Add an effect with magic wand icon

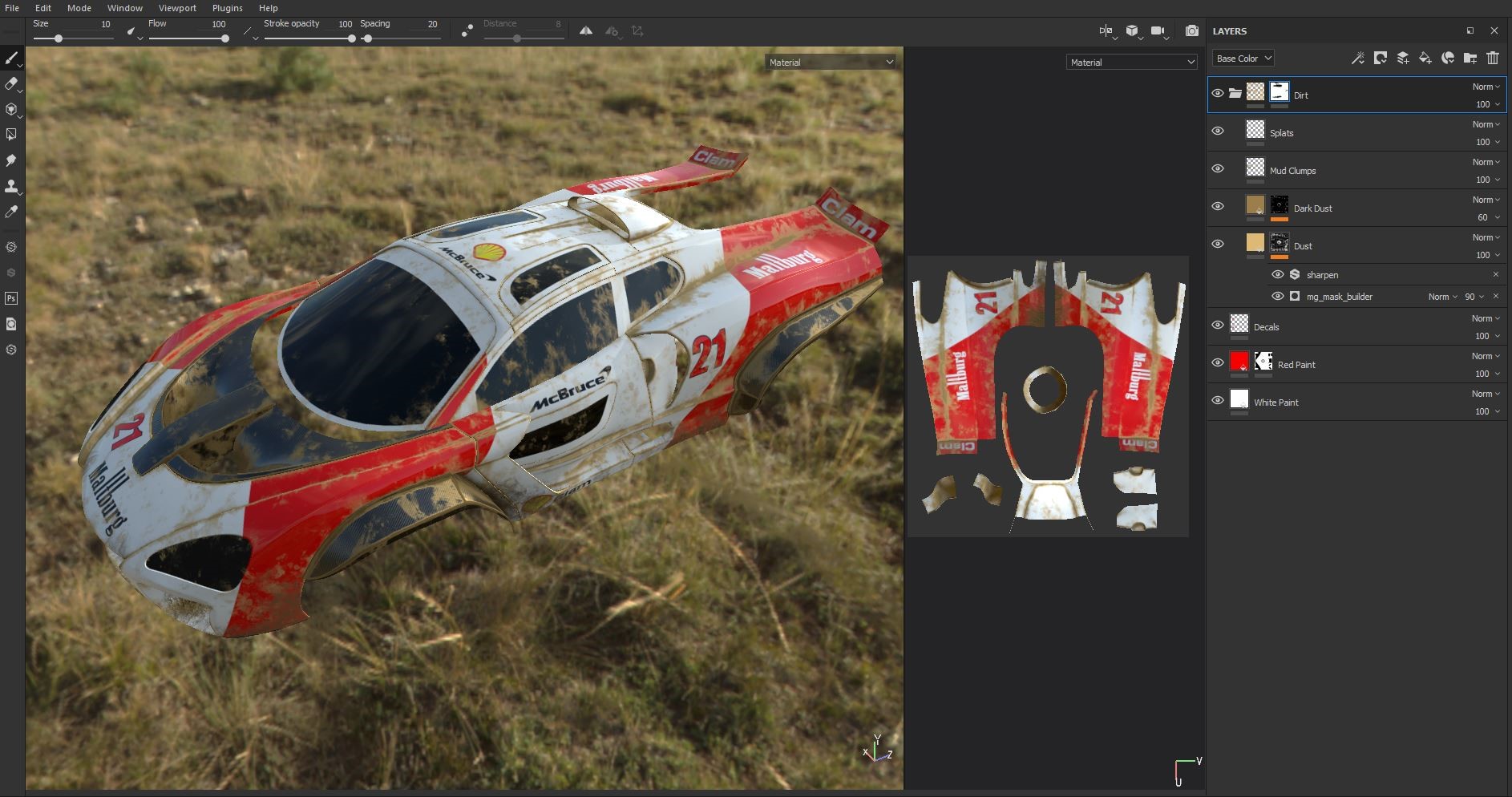(x=1358, y=58)
